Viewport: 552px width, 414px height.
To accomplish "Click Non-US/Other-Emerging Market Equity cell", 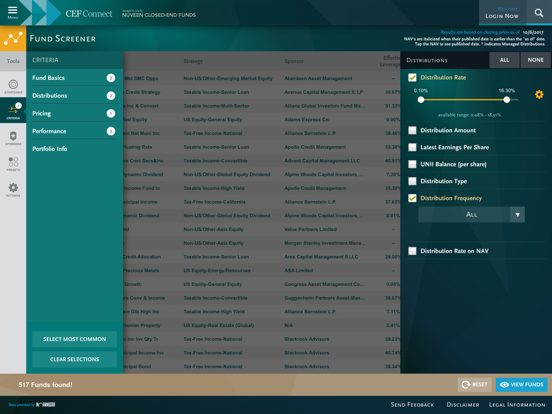I will [x=228, y=78].
